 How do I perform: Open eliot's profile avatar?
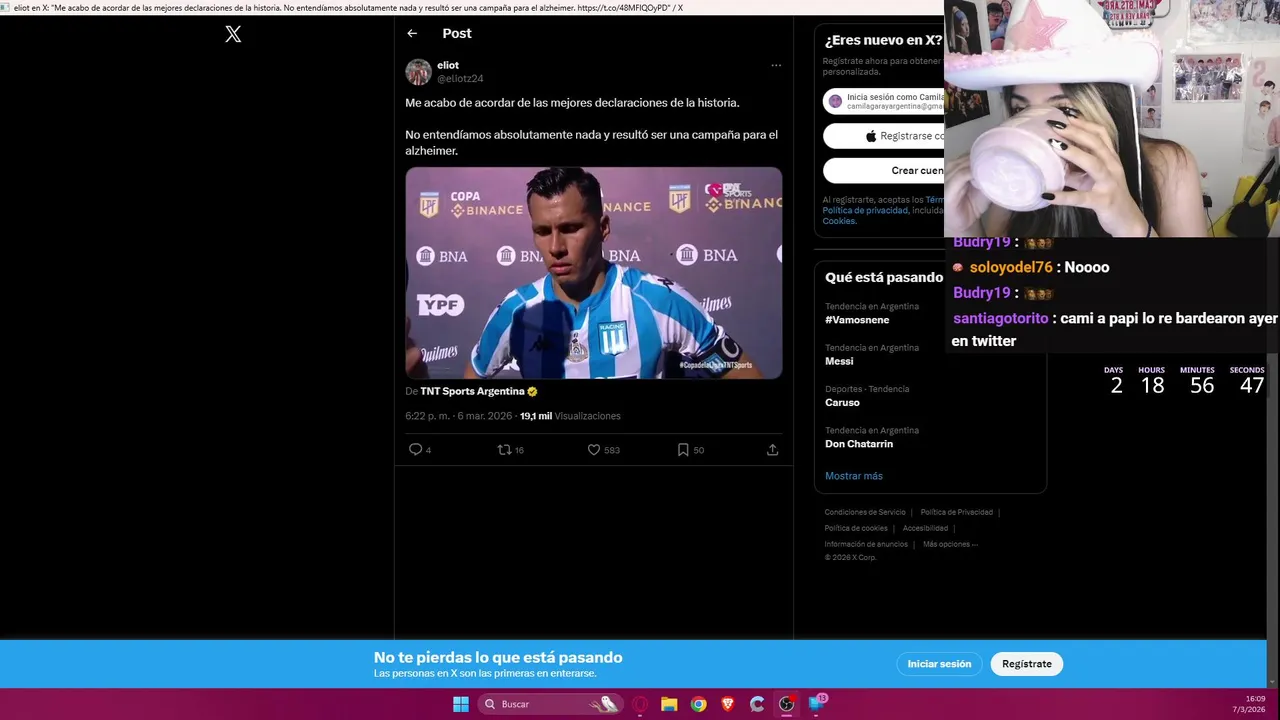[x=418, y=72]
